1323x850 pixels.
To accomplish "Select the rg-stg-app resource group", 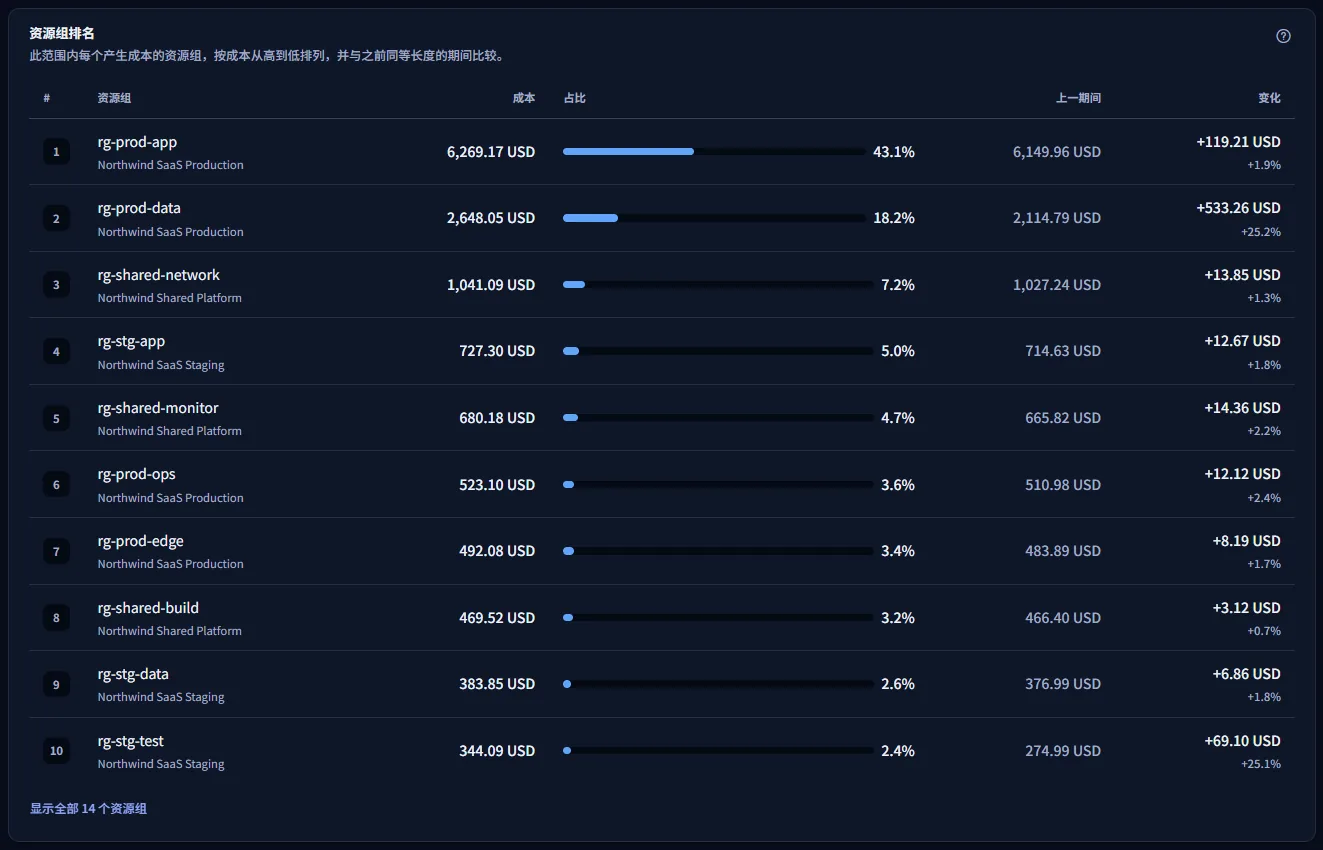I will click(x=131, y=341).
